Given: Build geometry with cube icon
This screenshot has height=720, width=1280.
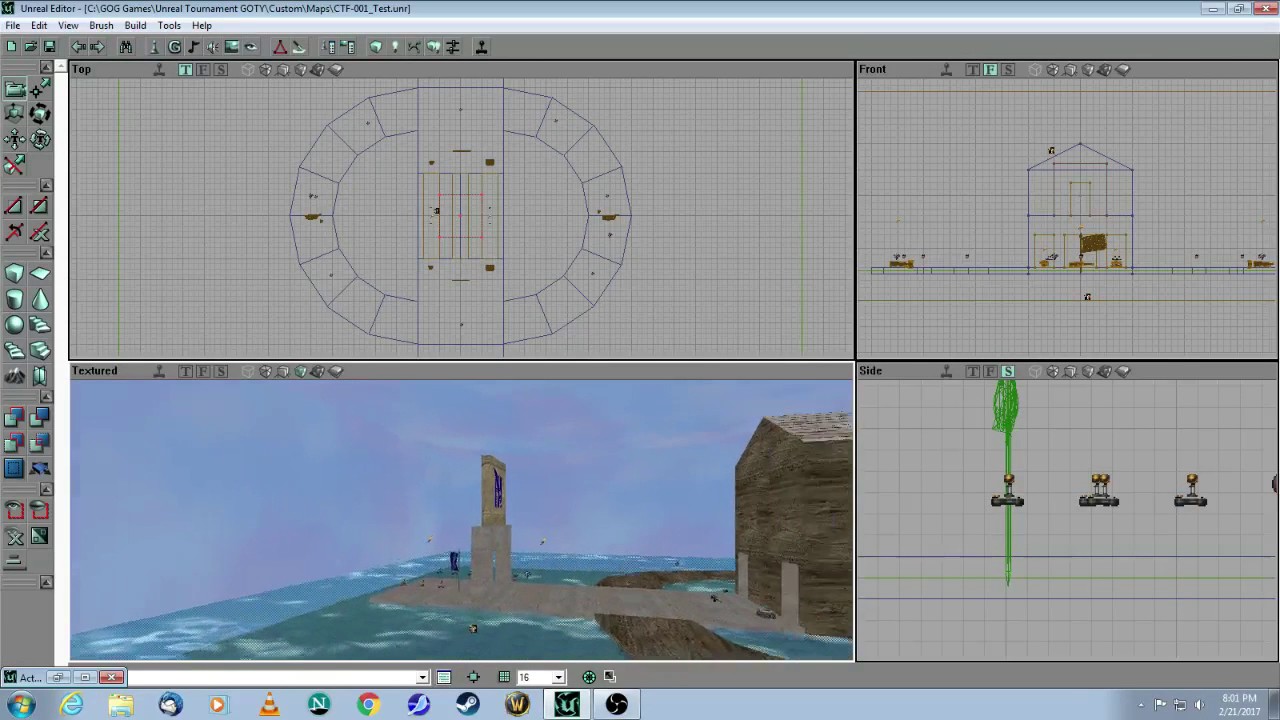Looking at the screenshot, I should [x=376, y=47].
